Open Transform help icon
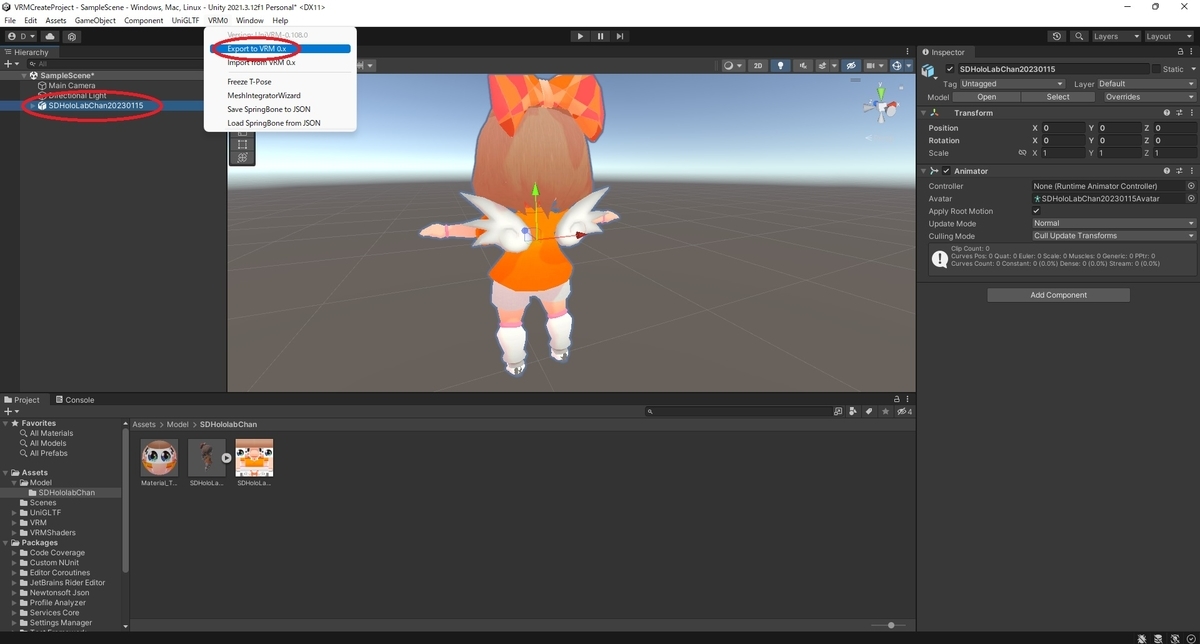 coord(1166,113)
